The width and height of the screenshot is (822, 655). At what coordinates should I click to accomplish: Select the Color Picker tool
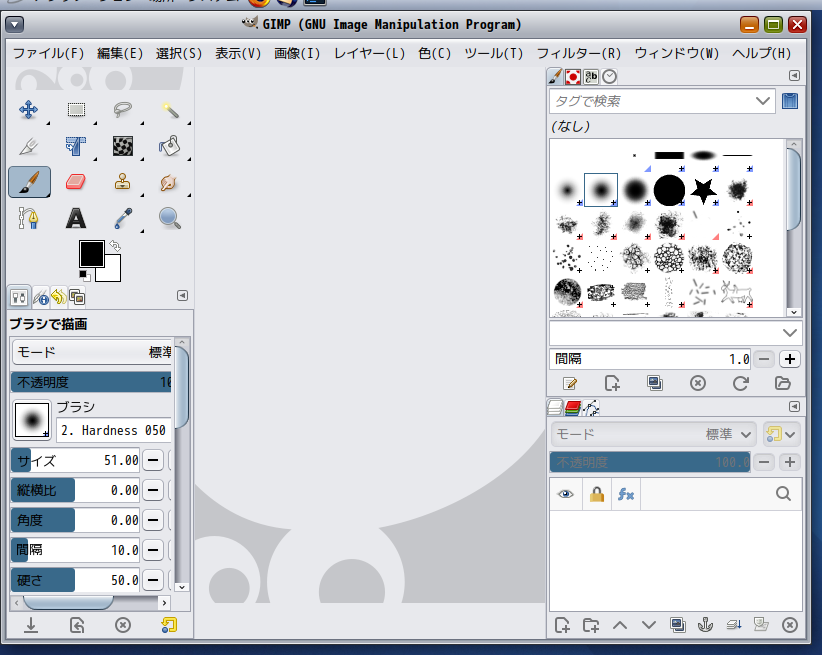123,218
